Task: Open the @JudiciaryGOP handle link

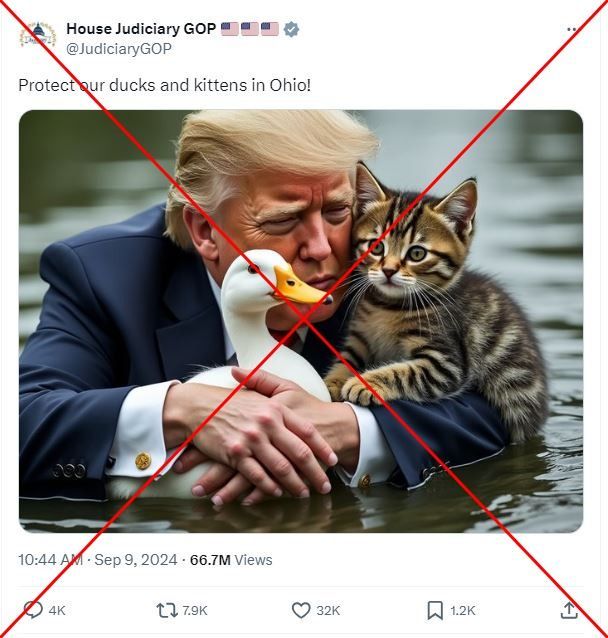Action: 118,49
